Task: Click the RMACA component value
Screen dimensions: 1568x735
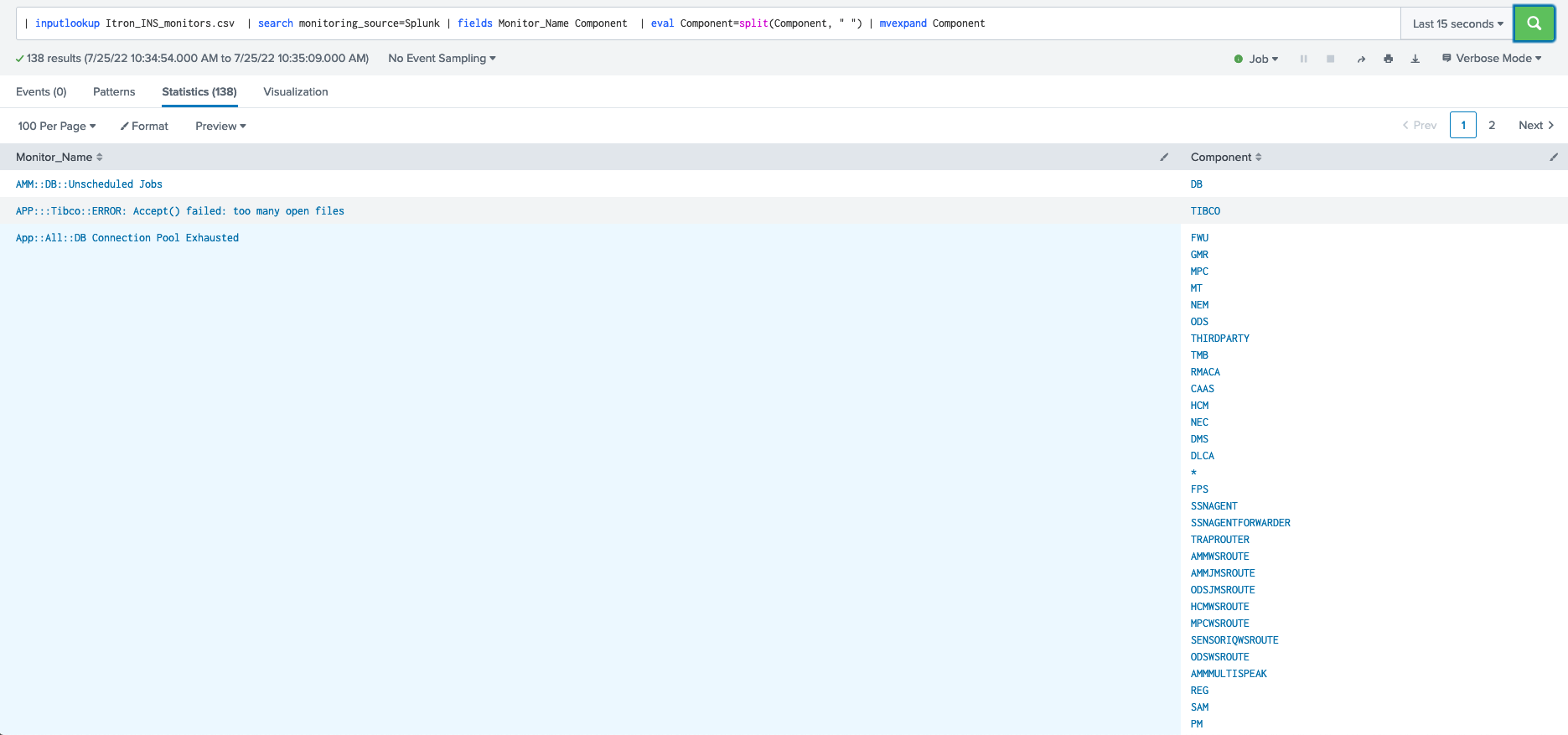Action: pyautogui.click(x=1205, y=371)
